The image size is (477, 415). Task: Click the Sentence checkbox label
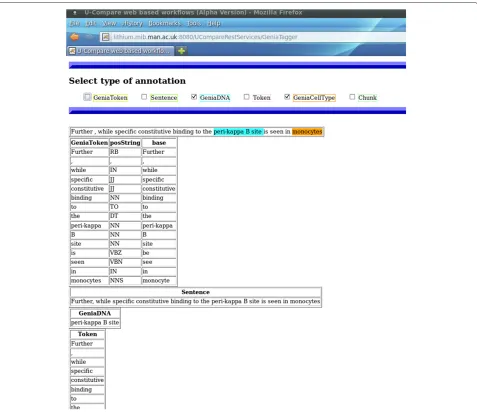tap(164, 98)
